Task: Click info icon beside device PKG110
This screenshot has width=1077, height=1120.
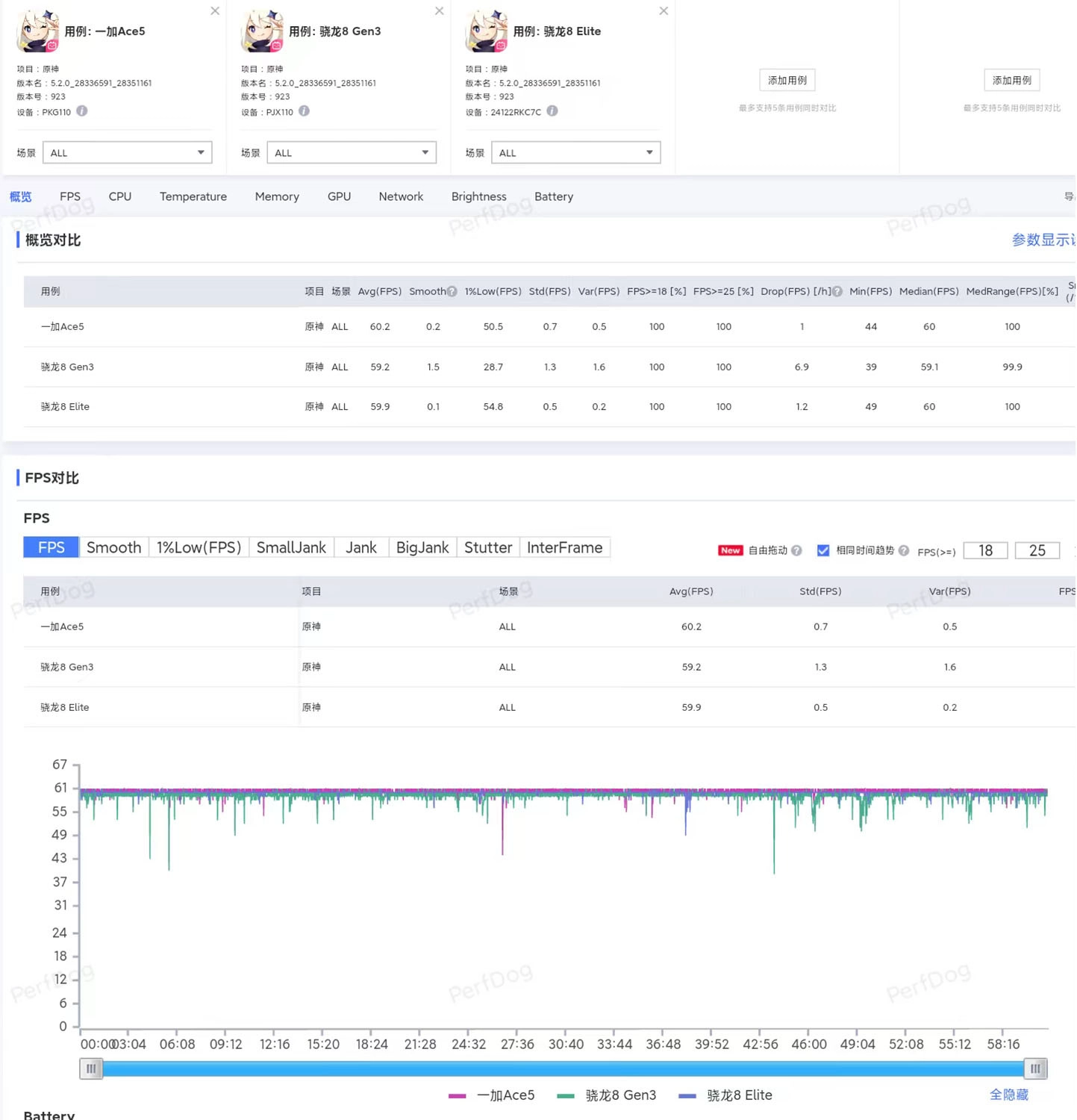Action: point(82,111)
